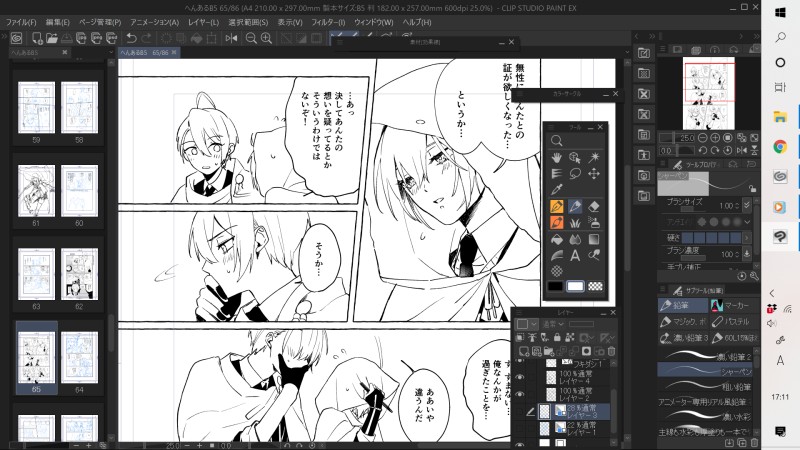Image resolution: width=800 pixels, height=450 pixels.
Task: Select the white sub color swatch
Action: click(x=575, y=286)
